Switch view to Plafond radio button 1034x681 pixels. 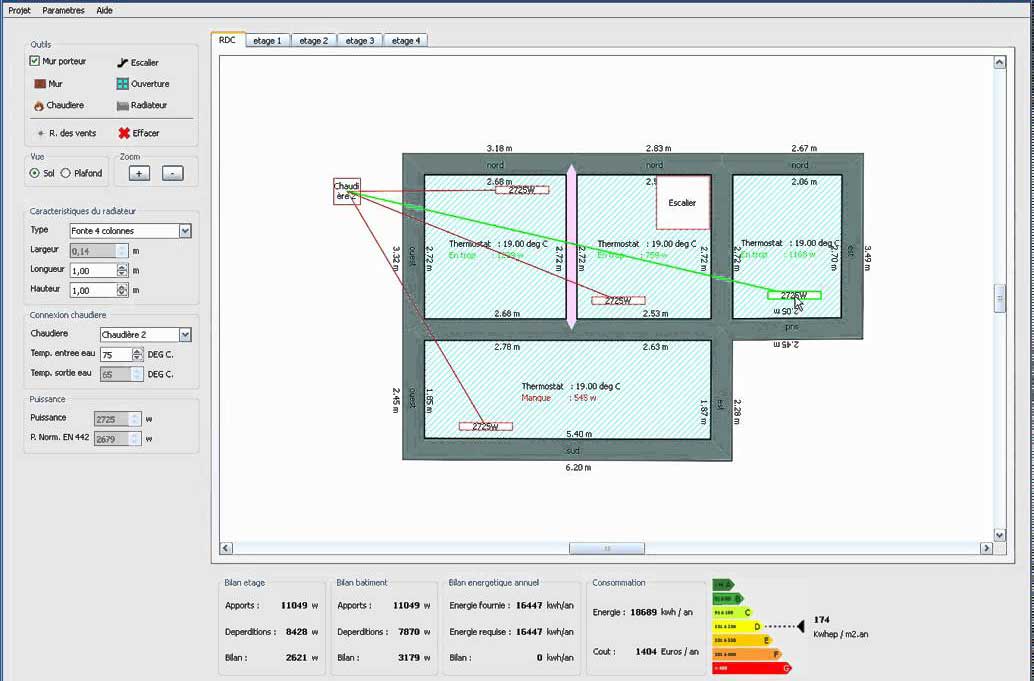pos(66,173)
